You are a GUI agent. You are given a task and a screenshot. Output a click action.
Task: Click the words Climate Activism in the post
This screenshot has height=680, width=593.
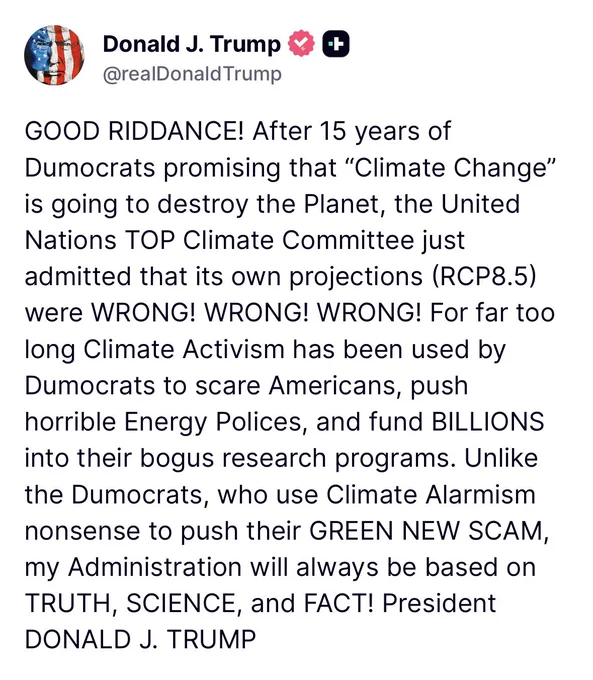click(x=183, y=349)
